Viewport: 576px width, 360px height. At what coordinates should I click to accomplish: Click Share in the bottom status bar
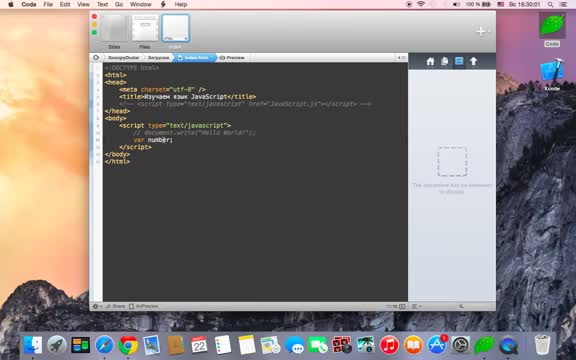point(115,306)
